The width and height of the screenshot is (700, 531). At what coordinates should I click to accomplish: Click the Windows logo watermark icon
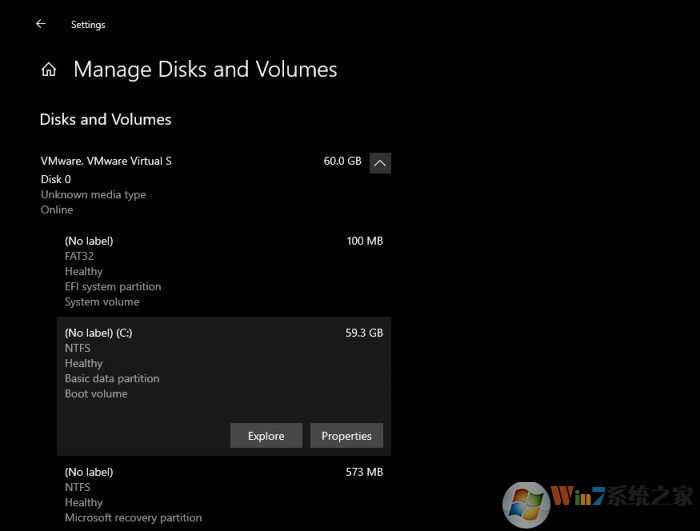[x=527, y=502]
